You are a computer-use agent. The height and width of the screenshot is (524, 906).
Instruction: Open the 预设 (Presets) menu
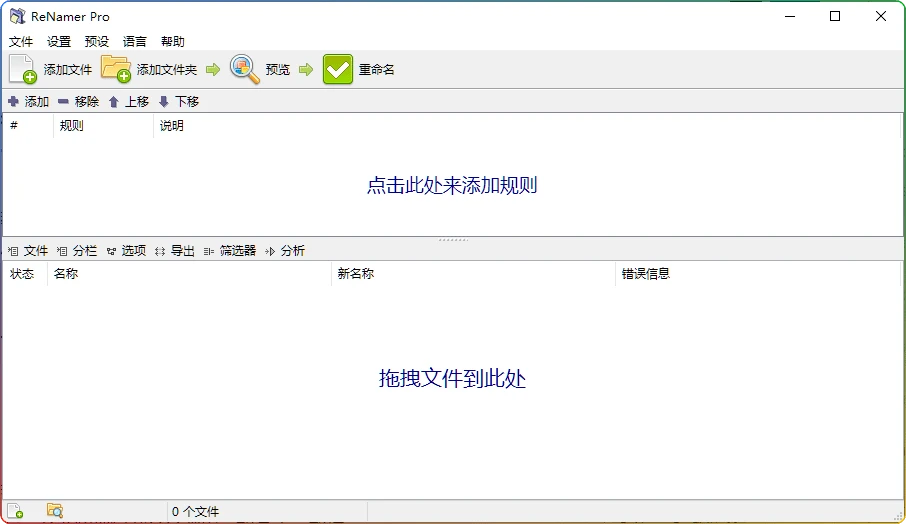tap(97, 42)
